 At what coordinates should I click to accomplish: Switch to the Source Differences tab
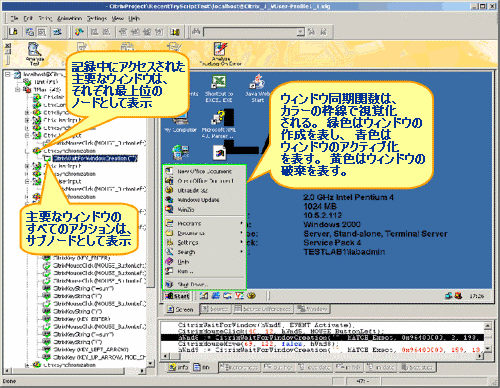point(263,309)
